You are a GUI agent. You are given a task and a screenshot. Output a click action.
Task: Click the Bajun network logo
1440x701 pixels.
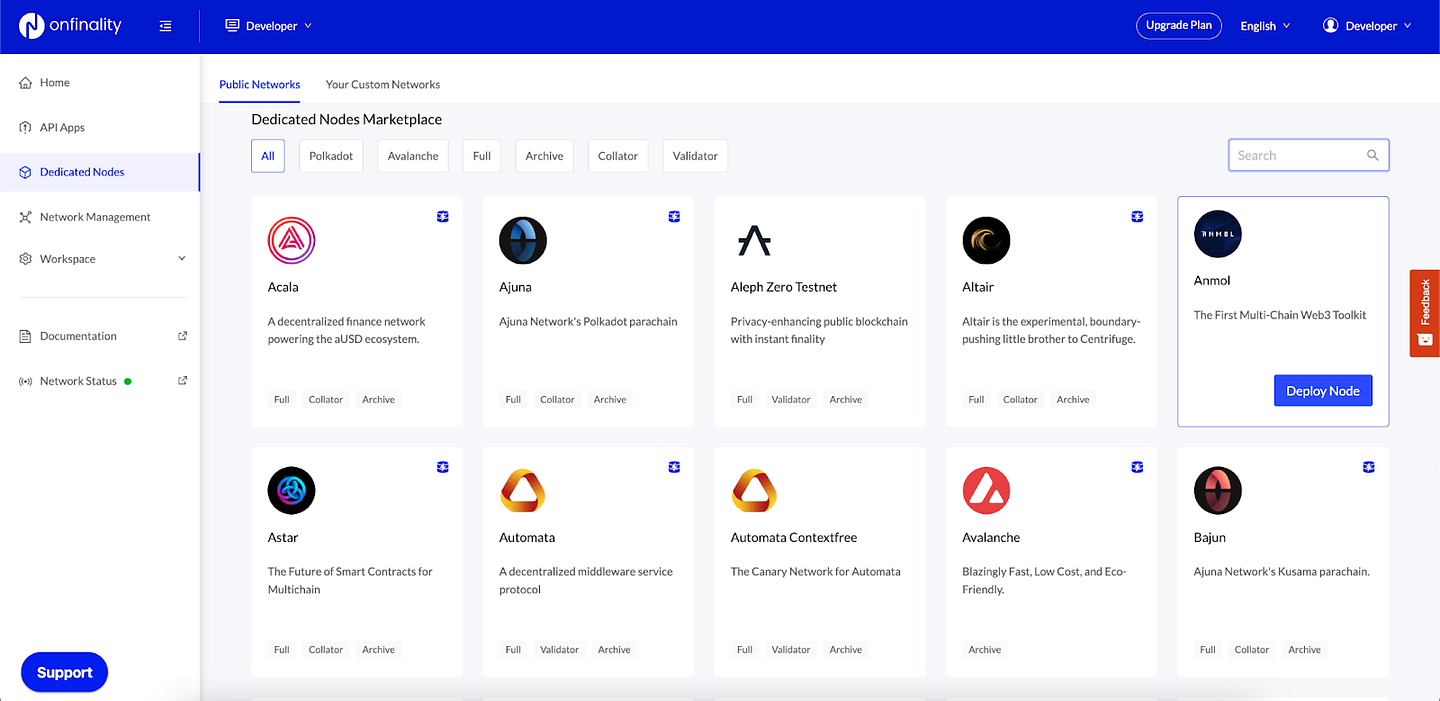[1218, 491]
